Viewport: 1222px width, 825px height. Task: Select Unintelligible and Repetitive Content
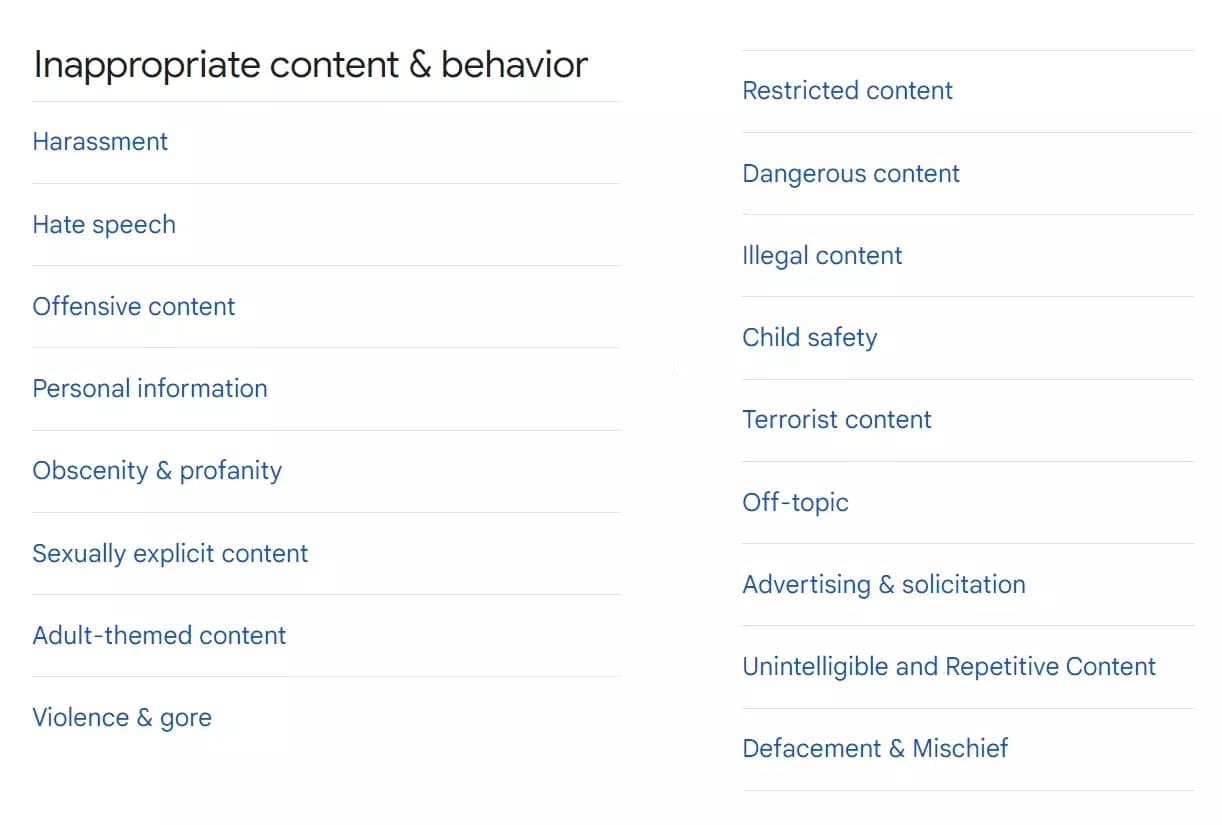click(949, 666)
